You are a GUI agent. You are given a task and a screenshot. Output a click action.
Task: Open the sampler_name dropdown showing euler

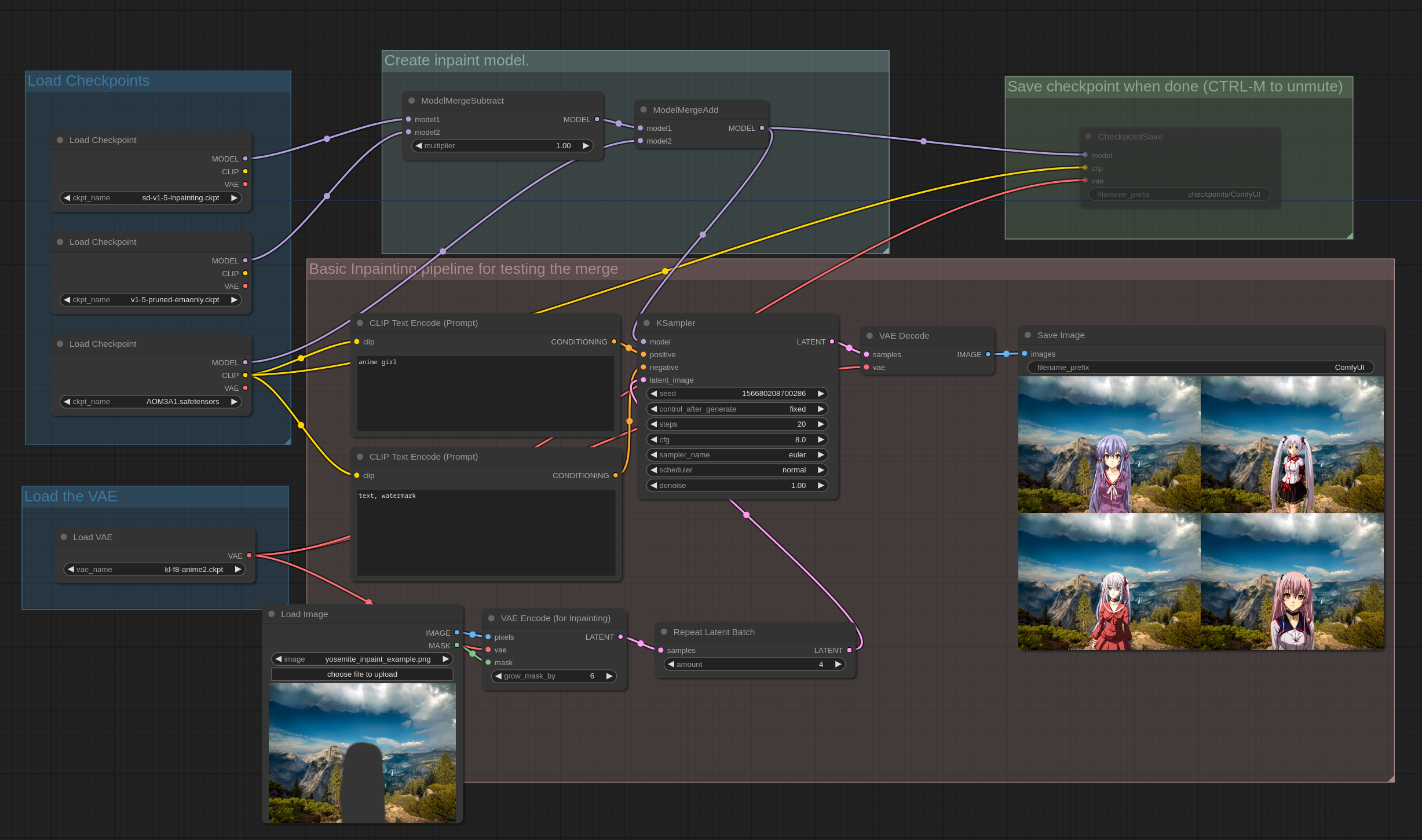(736, 454)
